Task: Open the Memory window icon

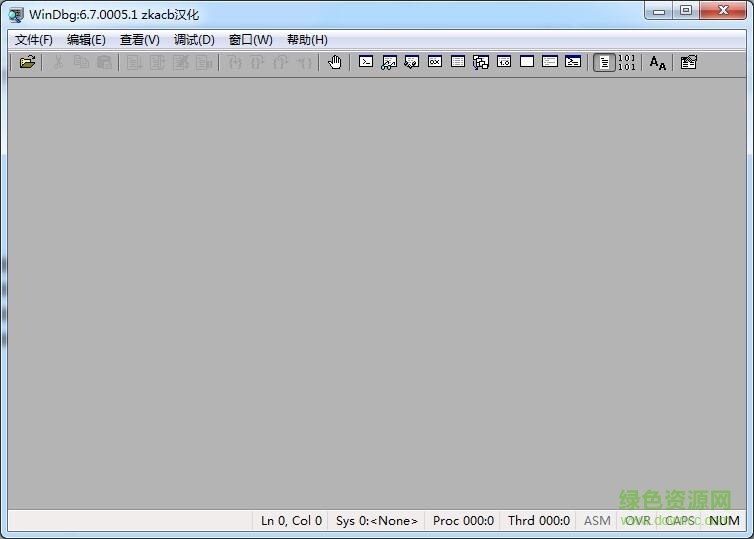Action: [458, 62]
